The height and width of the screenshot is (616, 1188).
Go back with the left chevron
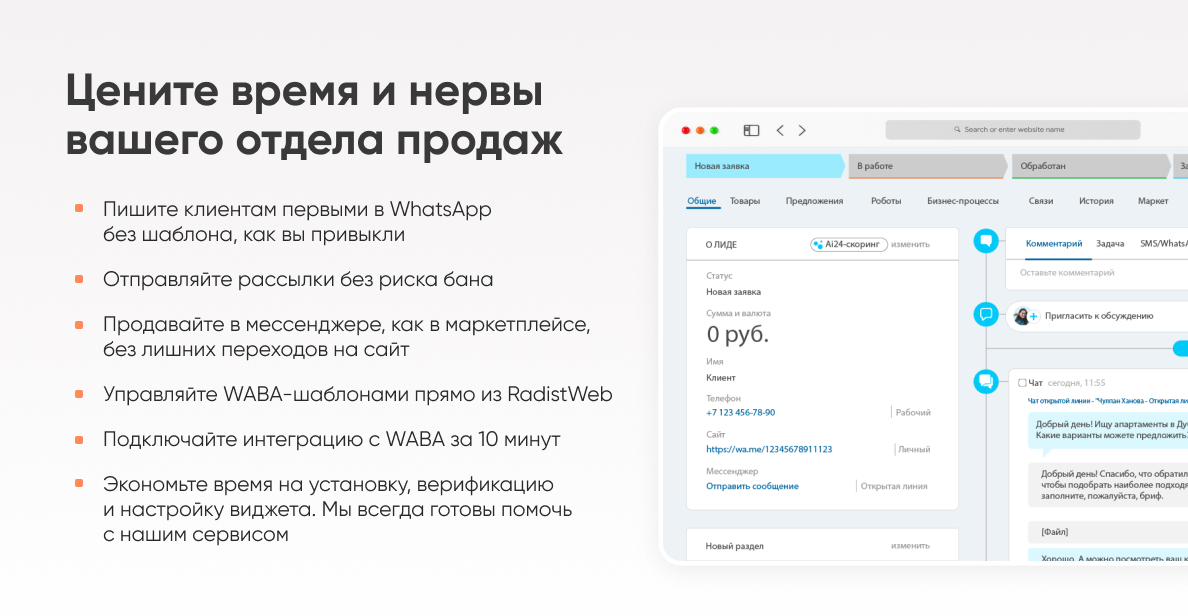[780, 130]
